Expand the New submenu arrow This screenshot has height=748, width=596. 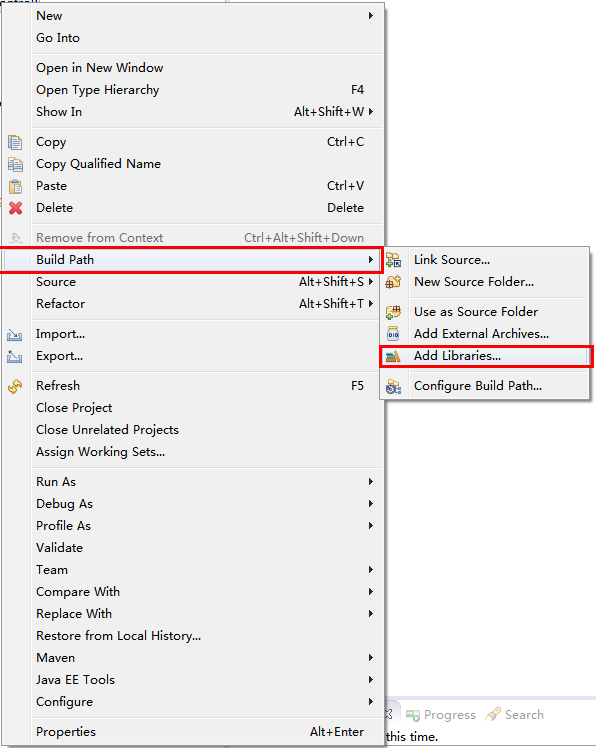click(x=371, y=16)
